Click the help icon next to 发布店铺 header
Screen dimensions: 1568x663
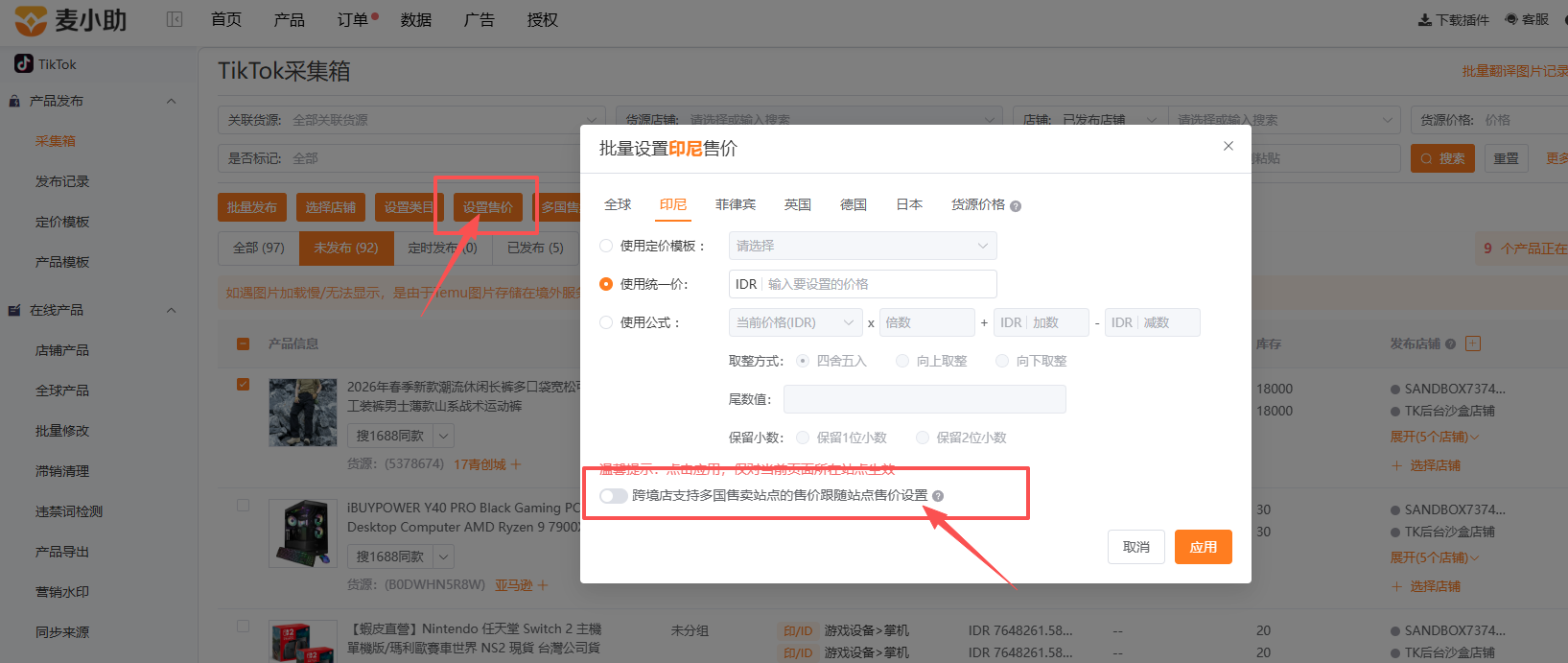1450,343
